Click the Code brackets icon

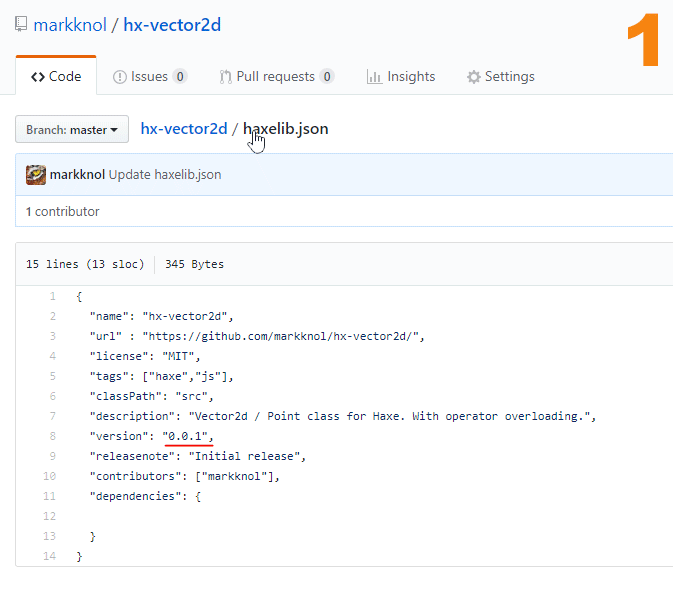pyautogui.click(x=38, y=77)
